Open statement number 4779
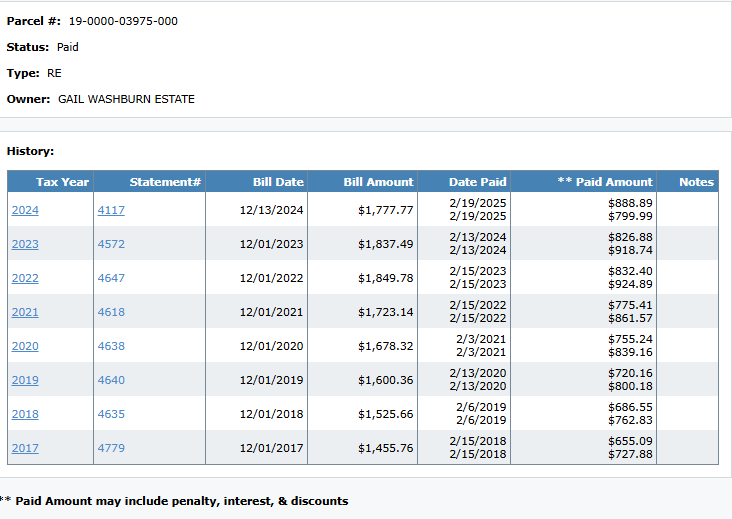 [x=111, y=448]
